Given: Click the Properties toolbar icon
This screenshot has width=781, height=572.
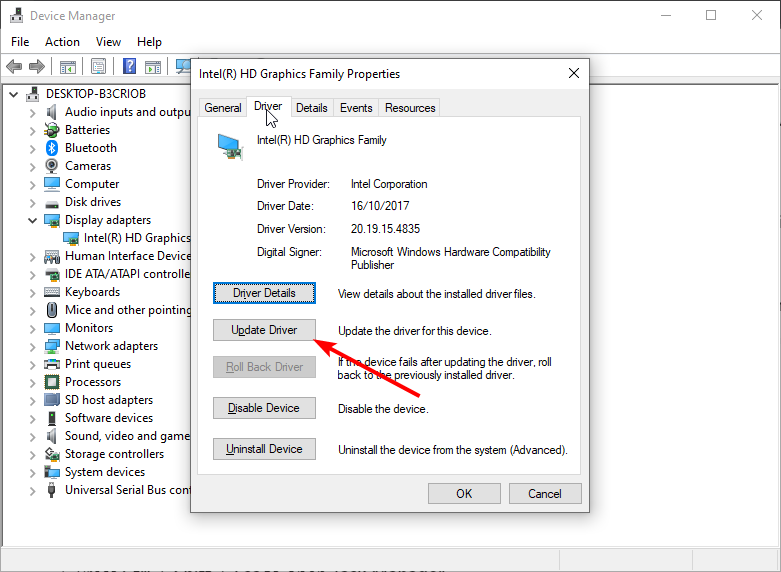Looking at the screenshot, I should [x=99, y=66].
